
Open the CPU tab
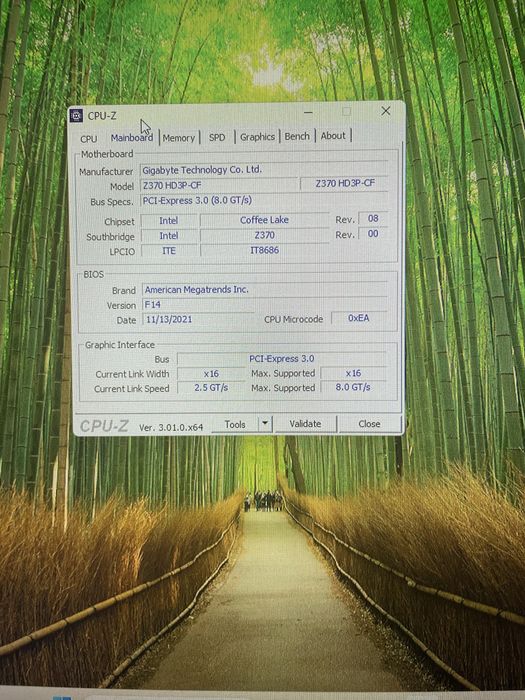pyautogui.click(x=88, y=139)
